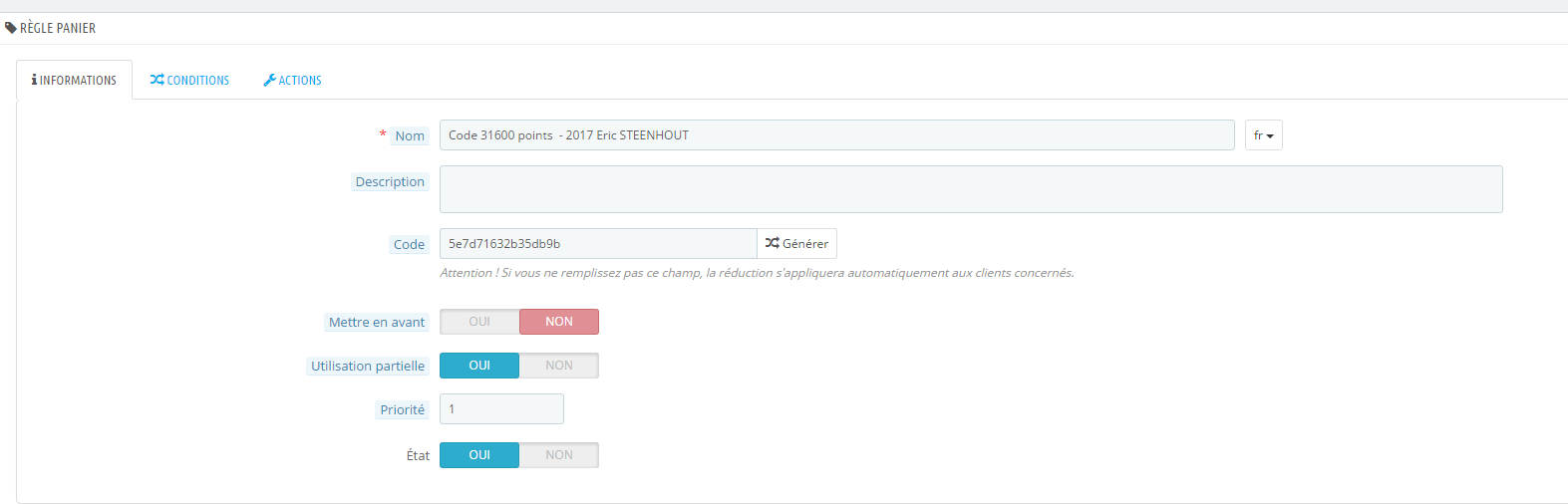The image size is (1568, 504).
Task: Click the Priorité number field
Action: [501, 409]
